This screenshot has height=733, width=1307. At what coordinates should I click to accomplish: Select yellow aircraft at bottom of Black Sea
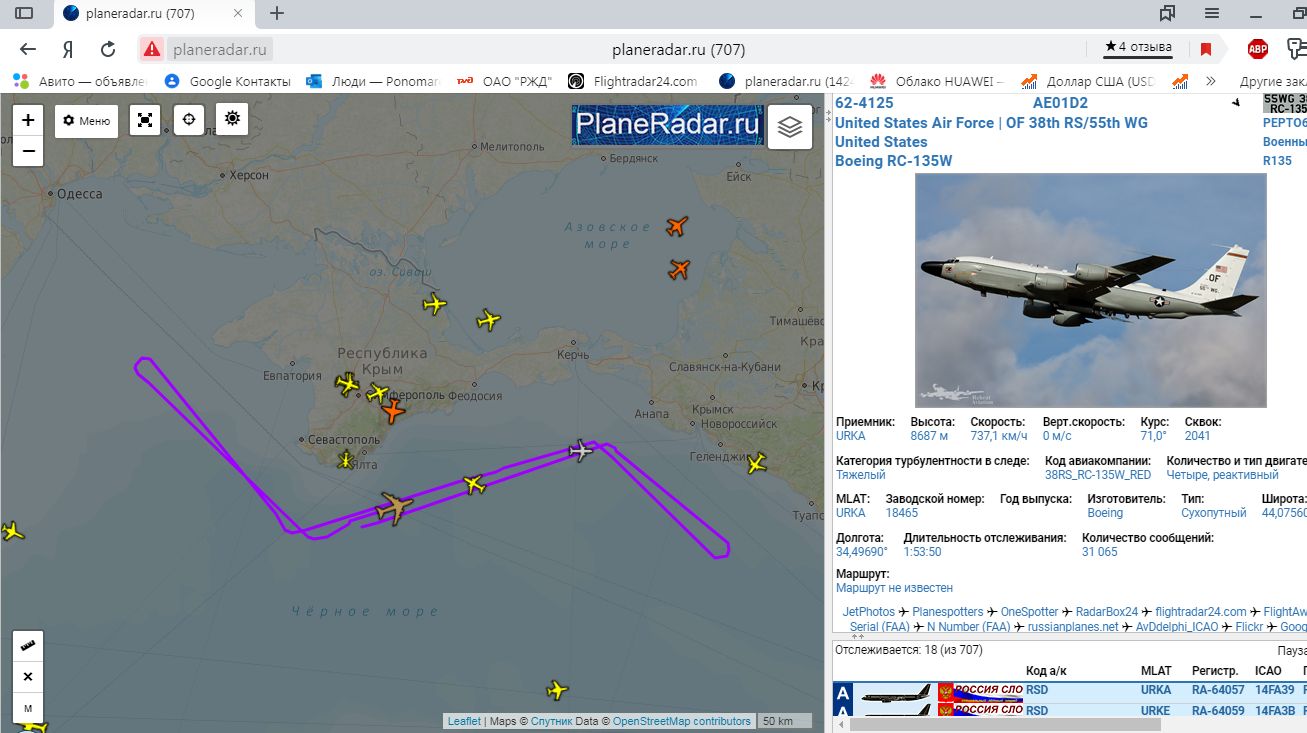tap(557, 690)
